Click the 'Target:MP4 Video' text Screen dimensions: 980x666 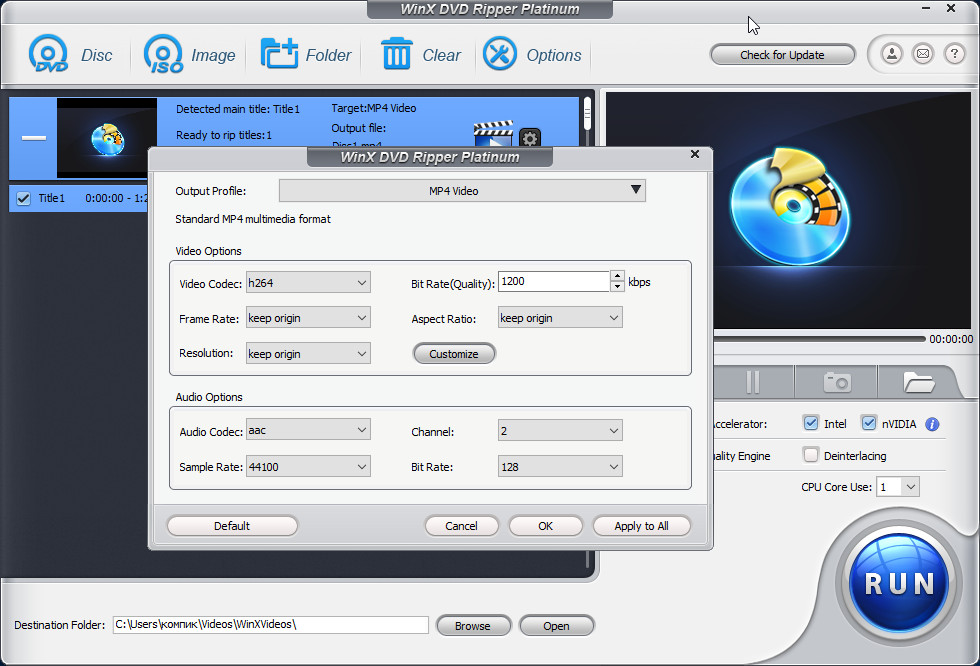[x=373, y=108]
